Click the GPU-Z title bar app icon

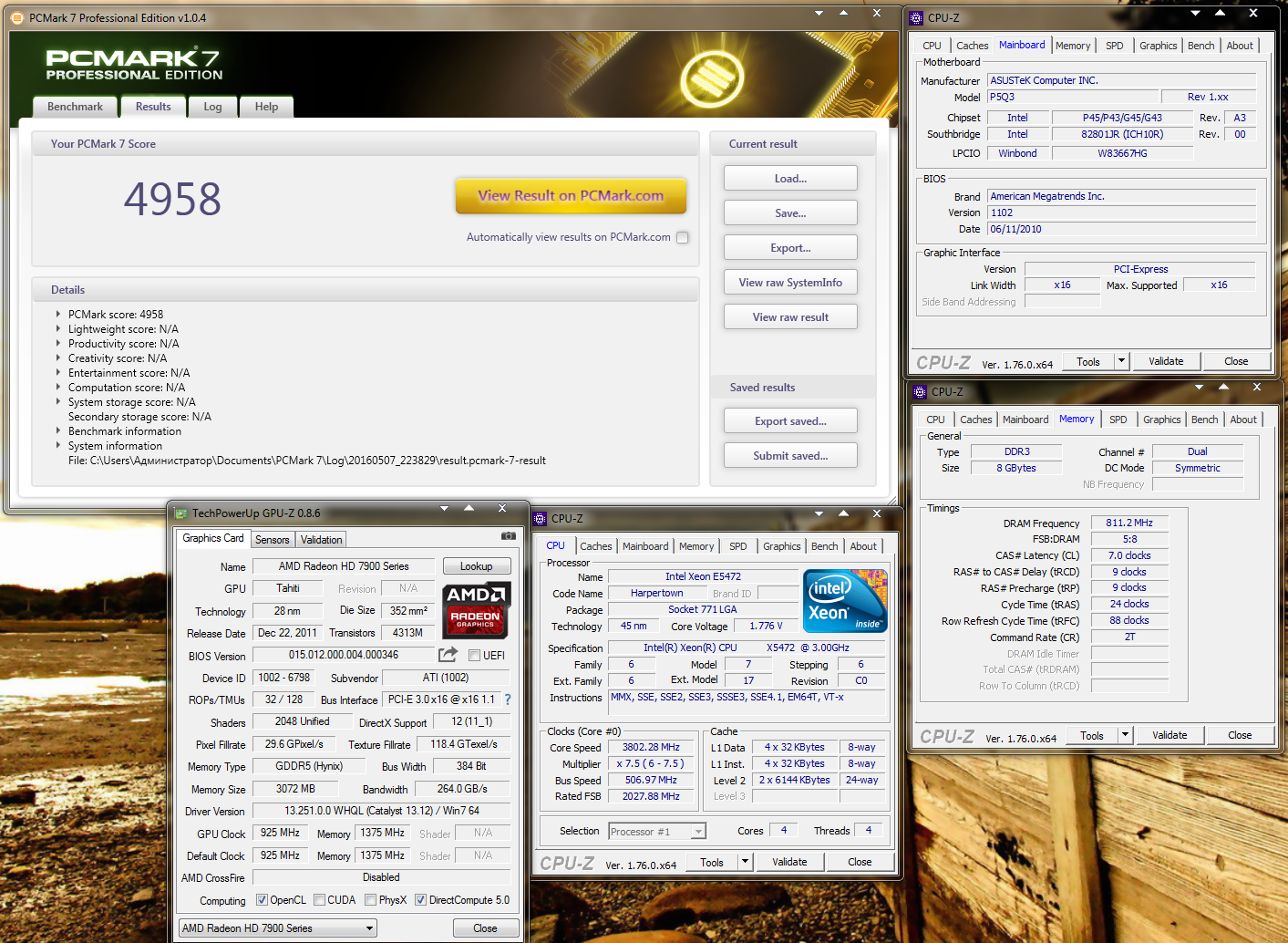coord(180,513)
